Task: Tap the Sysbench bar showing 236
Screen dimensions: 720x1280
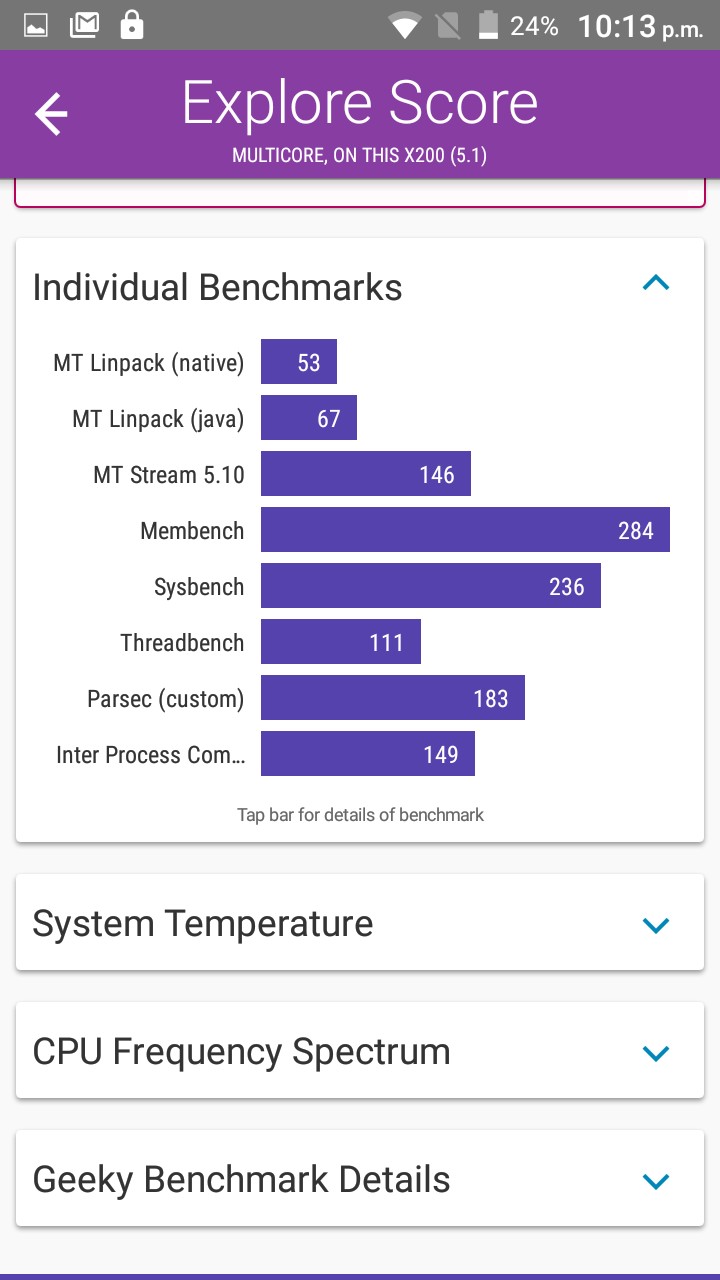Action: tap(430, 586)
